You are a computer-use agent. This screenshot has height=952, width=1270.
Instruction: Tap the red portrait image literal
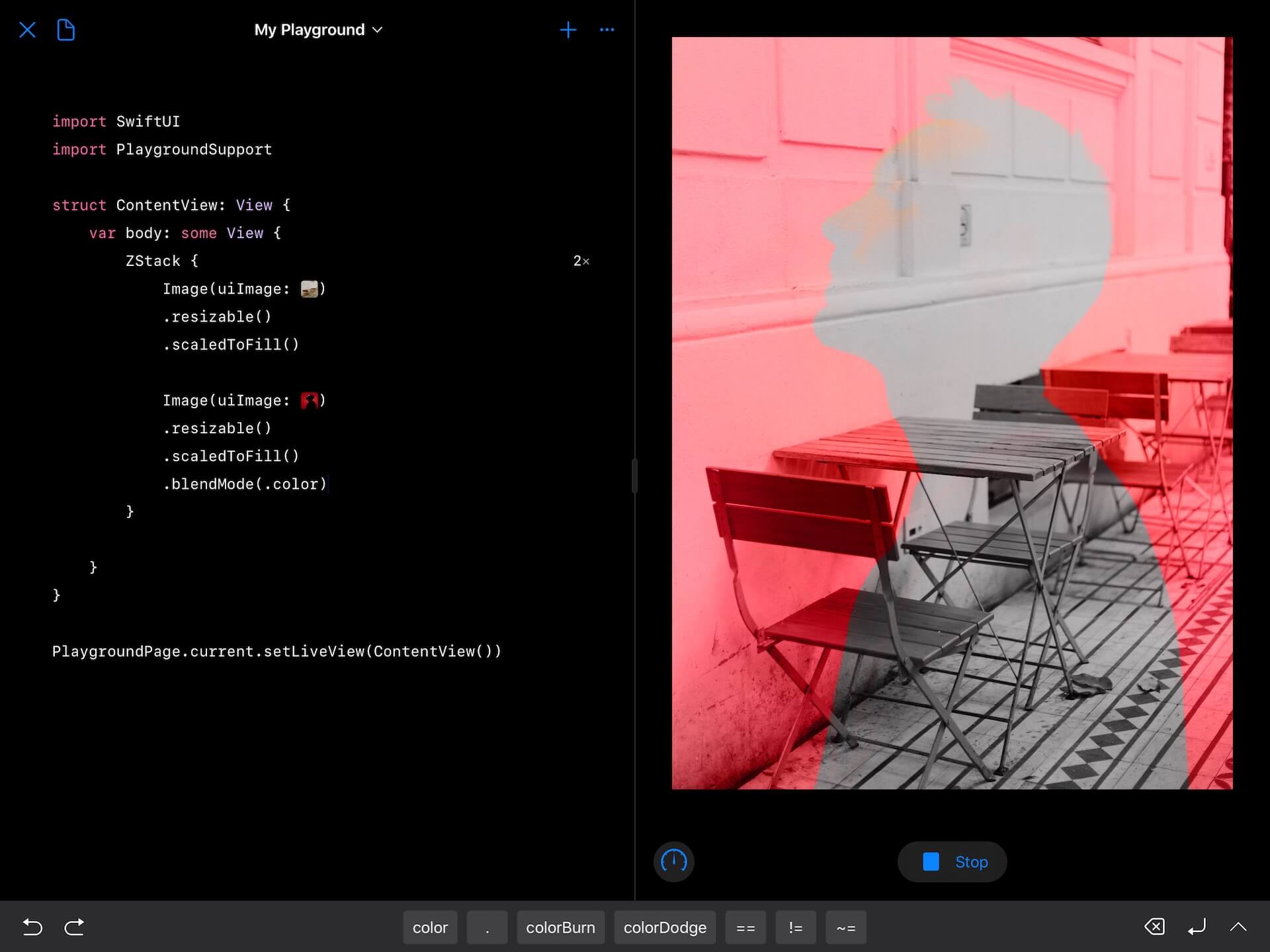[x=309, y=400]
